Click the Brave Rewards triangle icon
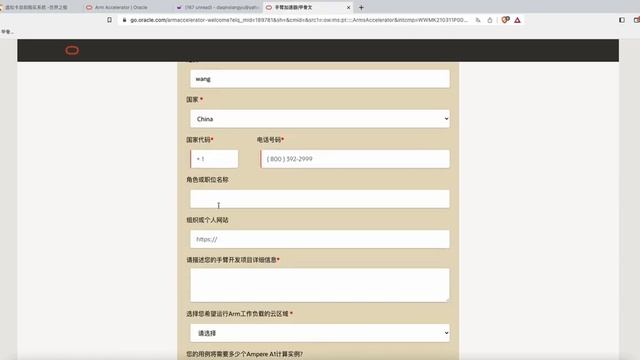Screen dimensions: 640x360 pyautogui.click(x=517, y=20)
